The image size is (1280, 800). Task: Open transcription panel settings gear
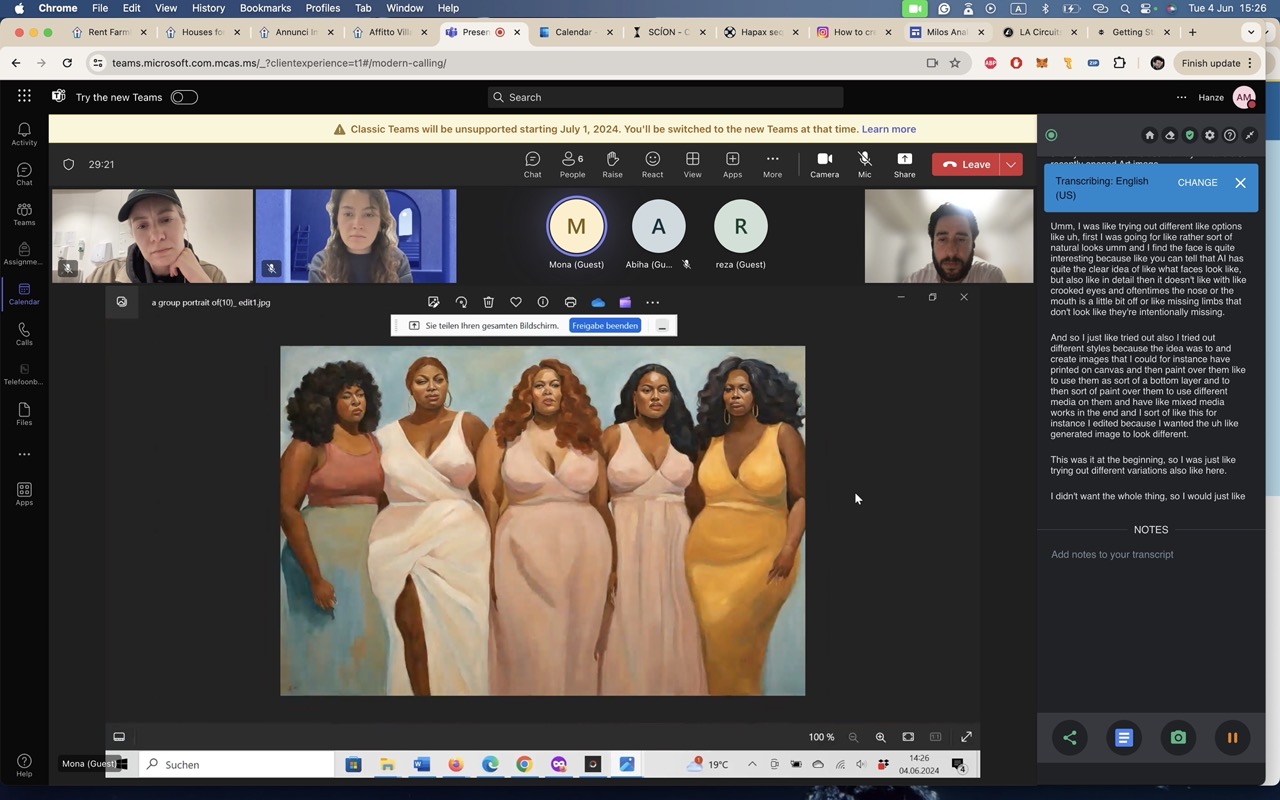[x=1210, y=135]
